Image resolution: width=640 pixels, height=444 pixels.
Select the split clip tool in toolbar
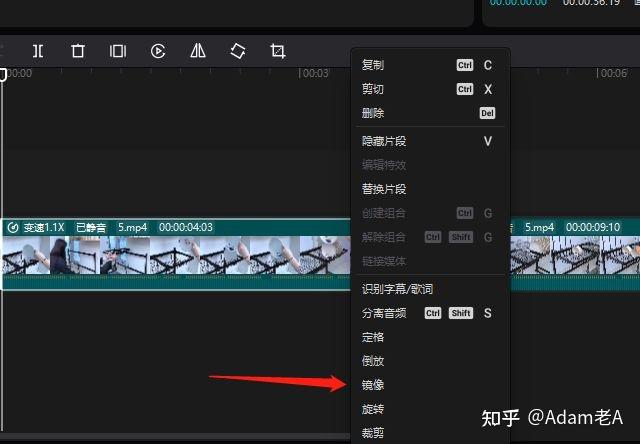[38, 51]
